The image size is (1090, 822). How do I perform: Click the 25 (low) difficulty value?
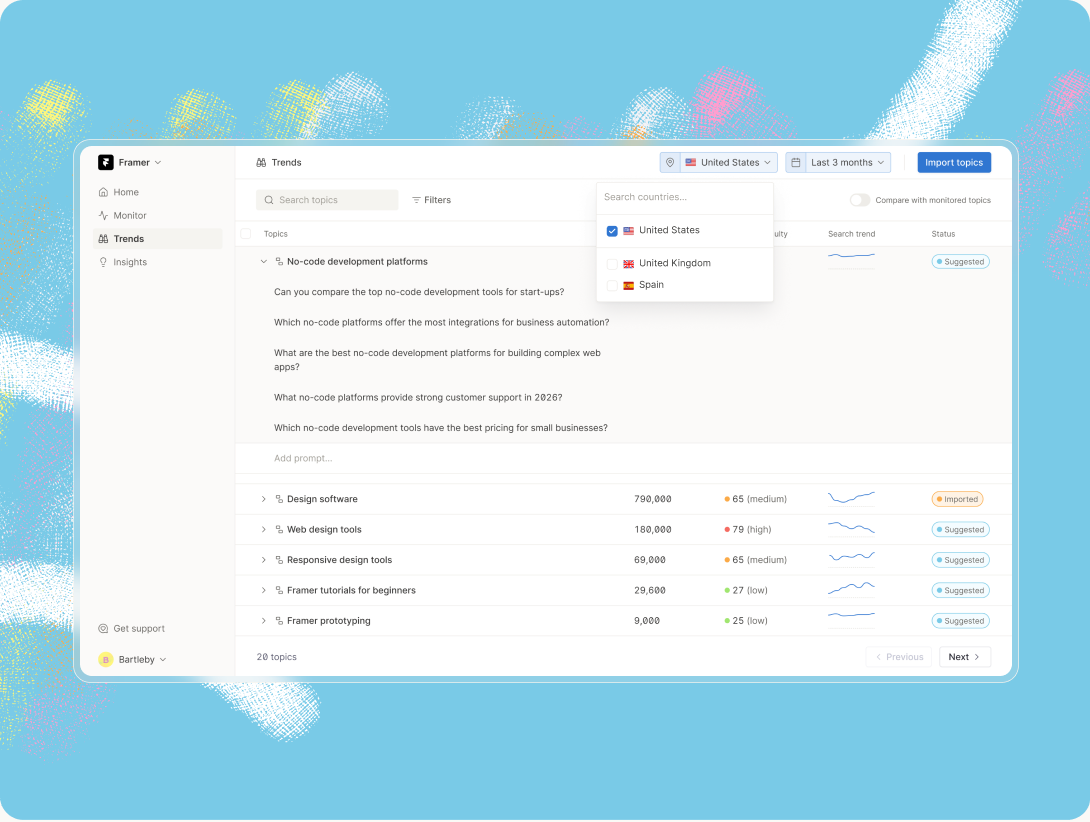point(746,621)
